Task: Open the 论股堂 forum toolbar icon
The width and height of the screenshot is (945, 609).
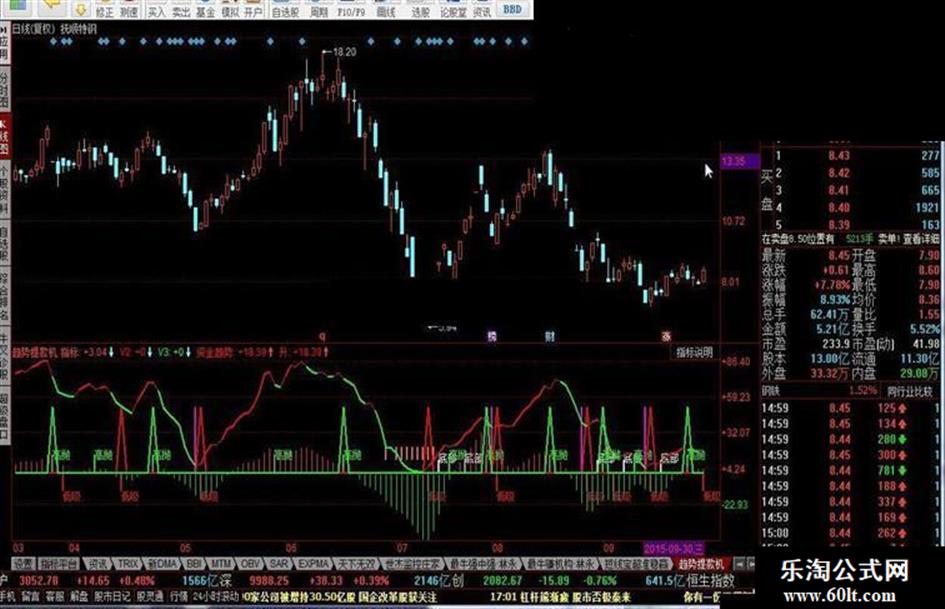Action: pos(453,9)
